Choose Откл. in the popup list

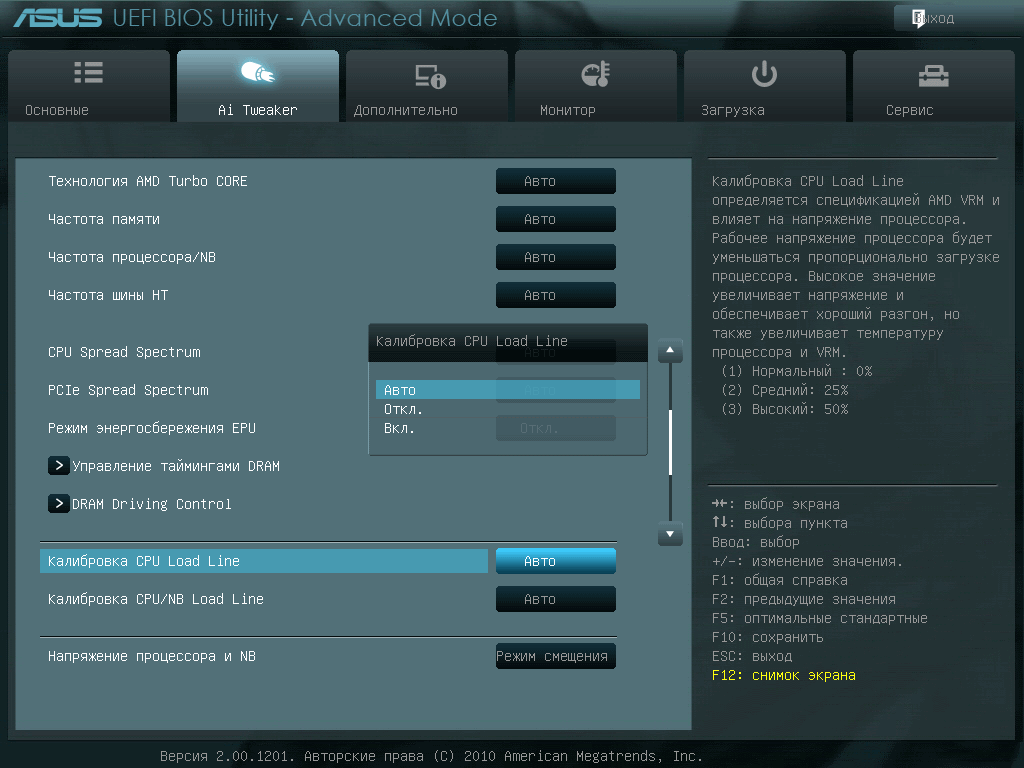click(507, 409)
